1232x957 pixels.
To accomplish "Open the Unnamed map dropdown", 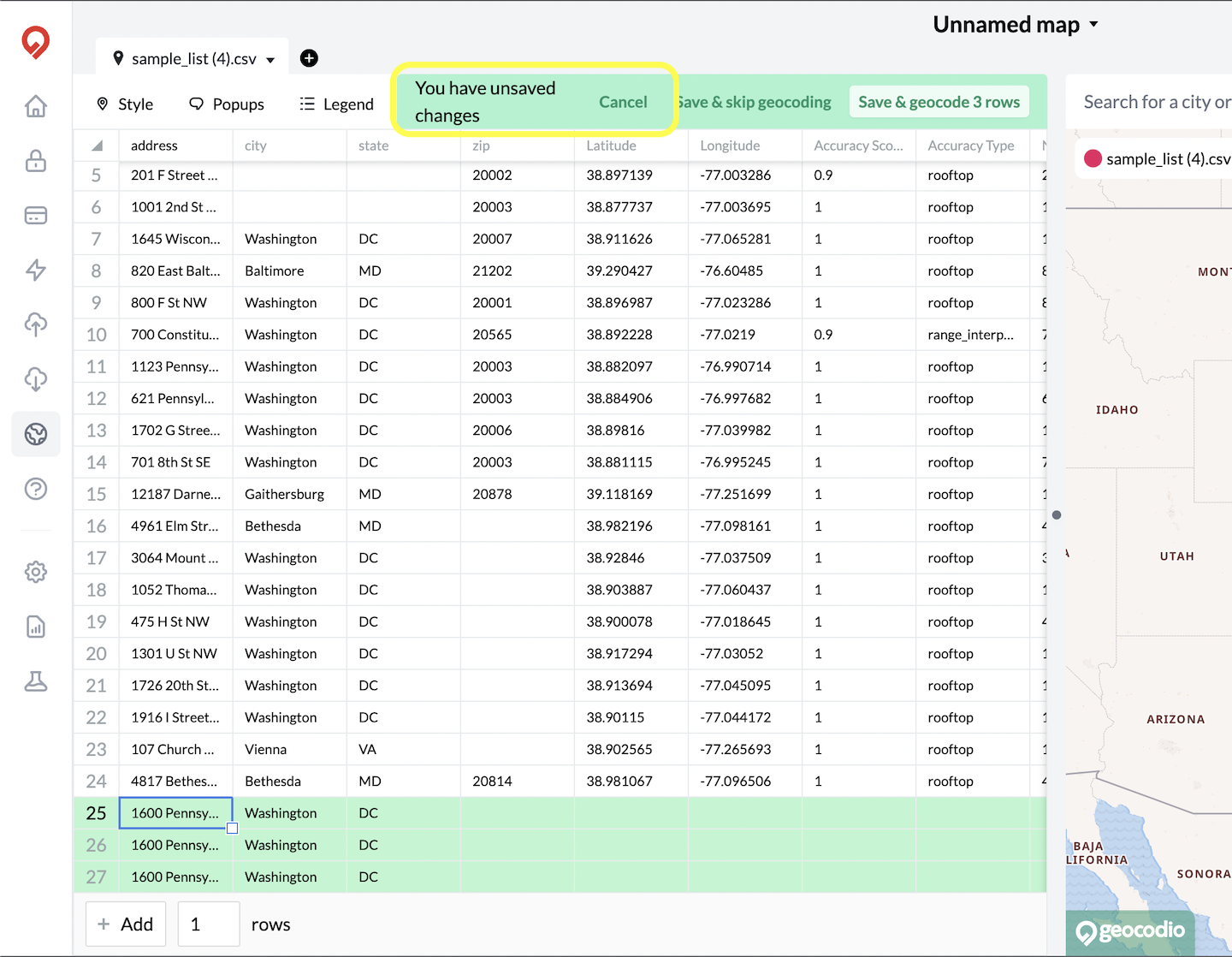I will pos(1015,24).
